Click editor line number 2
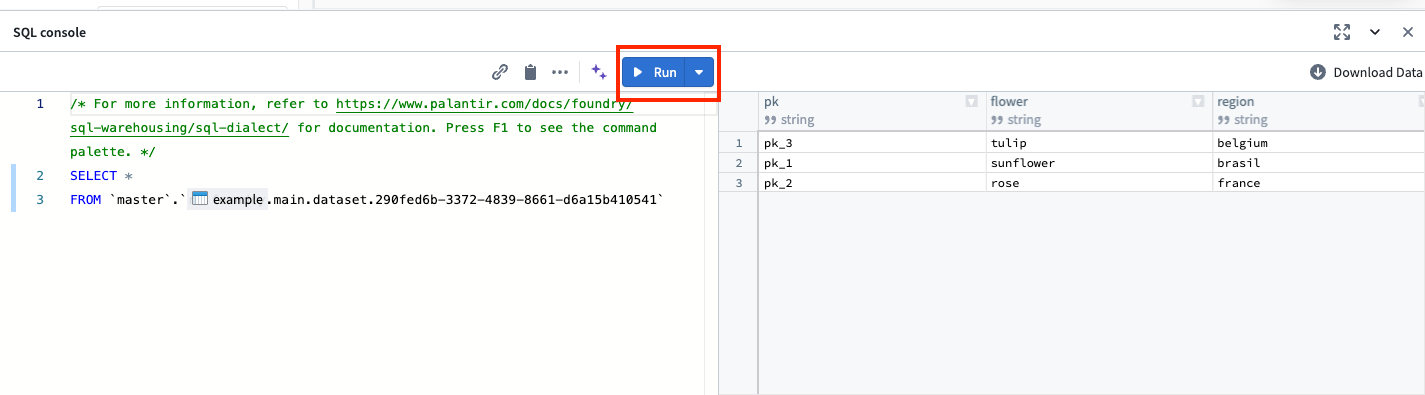The height and width of the screenshot is (395, 1425). pos(40,176)
